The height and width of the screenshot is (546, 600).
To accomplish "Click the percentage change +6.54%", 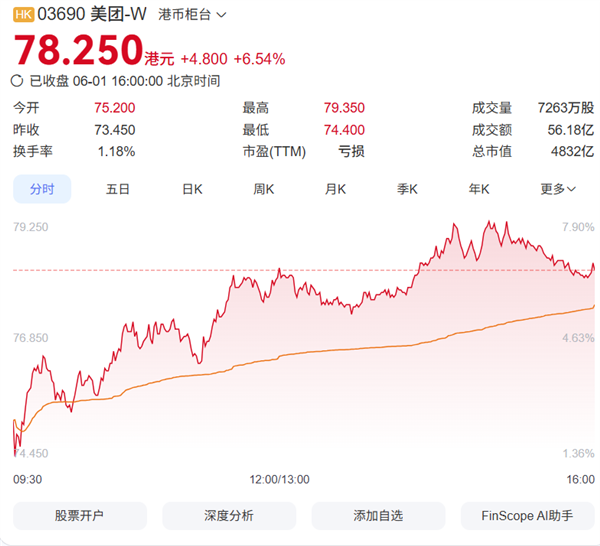I will click(x=259, y=59).
